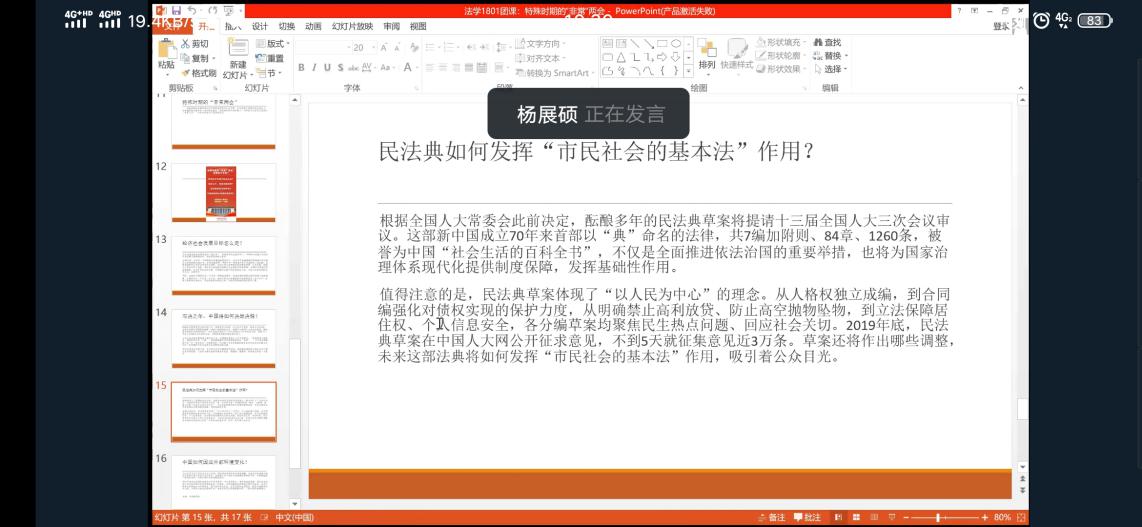Click the Paste clipboard icon
Image resolution: width=1142 pixels, height=527 pixels.
click(167, 49)
